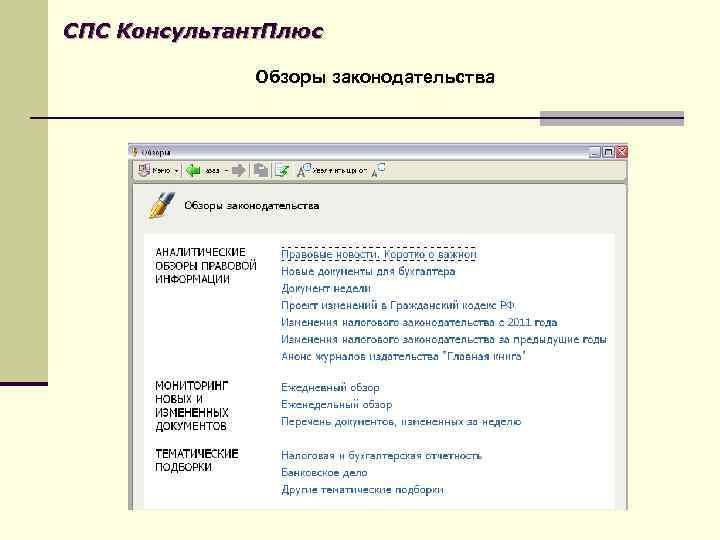Close the Обзоры window

pyautogui.click(x=622, y=152)
